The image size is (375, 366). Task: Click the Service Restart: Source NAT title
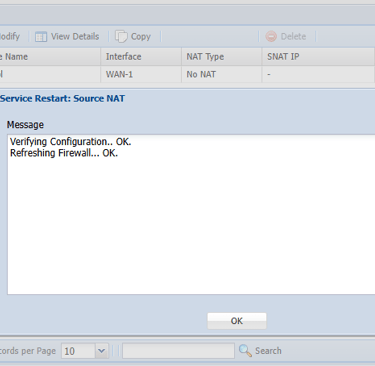click(x=62, y=99)
